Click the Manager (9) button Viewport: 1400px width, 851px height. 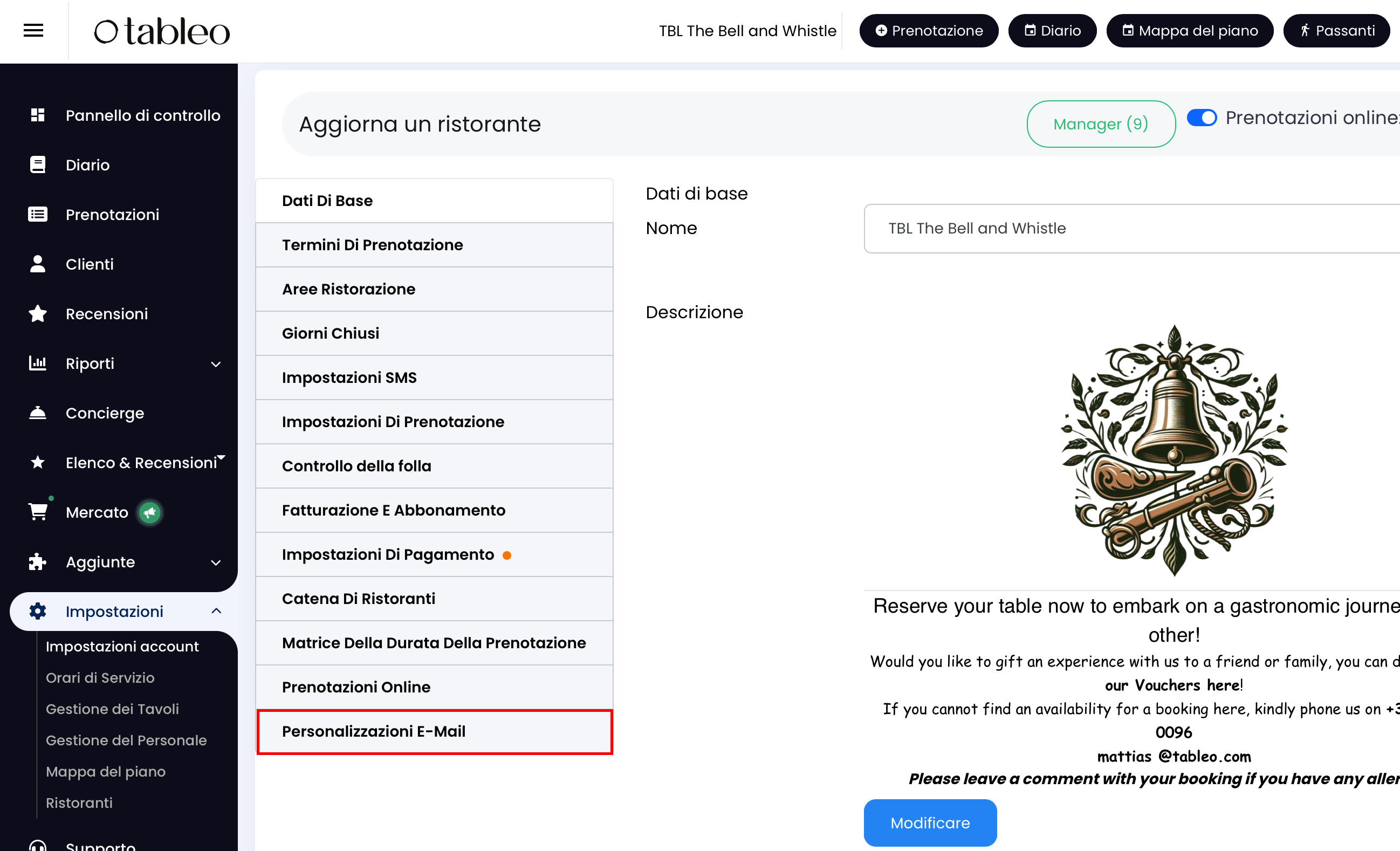point(1101,124)
